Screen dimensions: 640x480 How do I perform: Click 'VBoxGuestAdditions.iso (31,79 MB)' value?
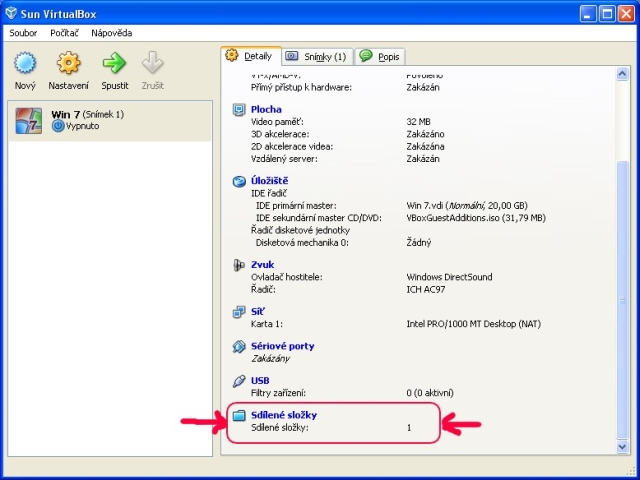click(x=476, y=218)
